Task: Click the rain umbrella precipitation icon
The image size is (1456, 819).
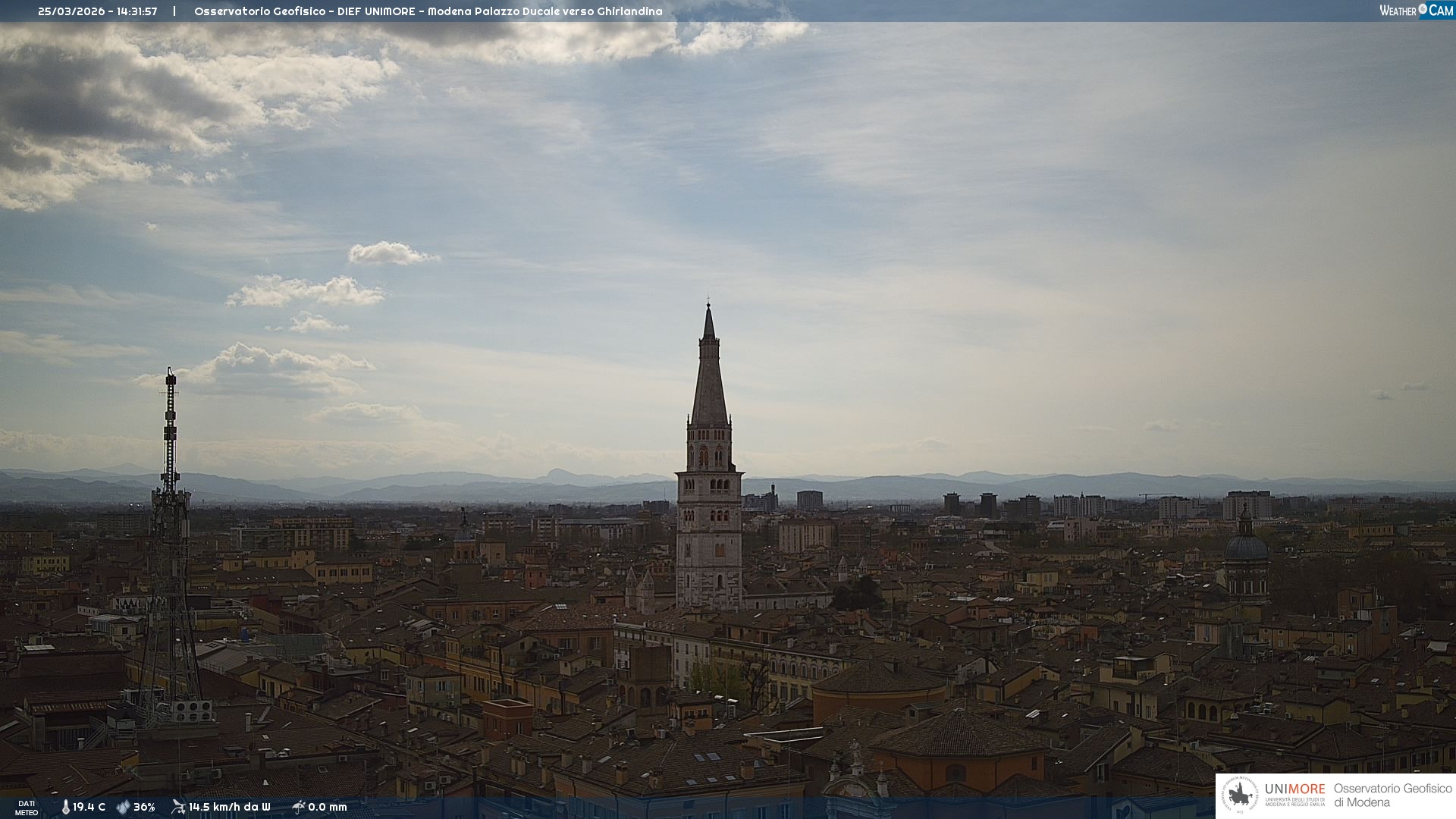Action: coord(298,807)
